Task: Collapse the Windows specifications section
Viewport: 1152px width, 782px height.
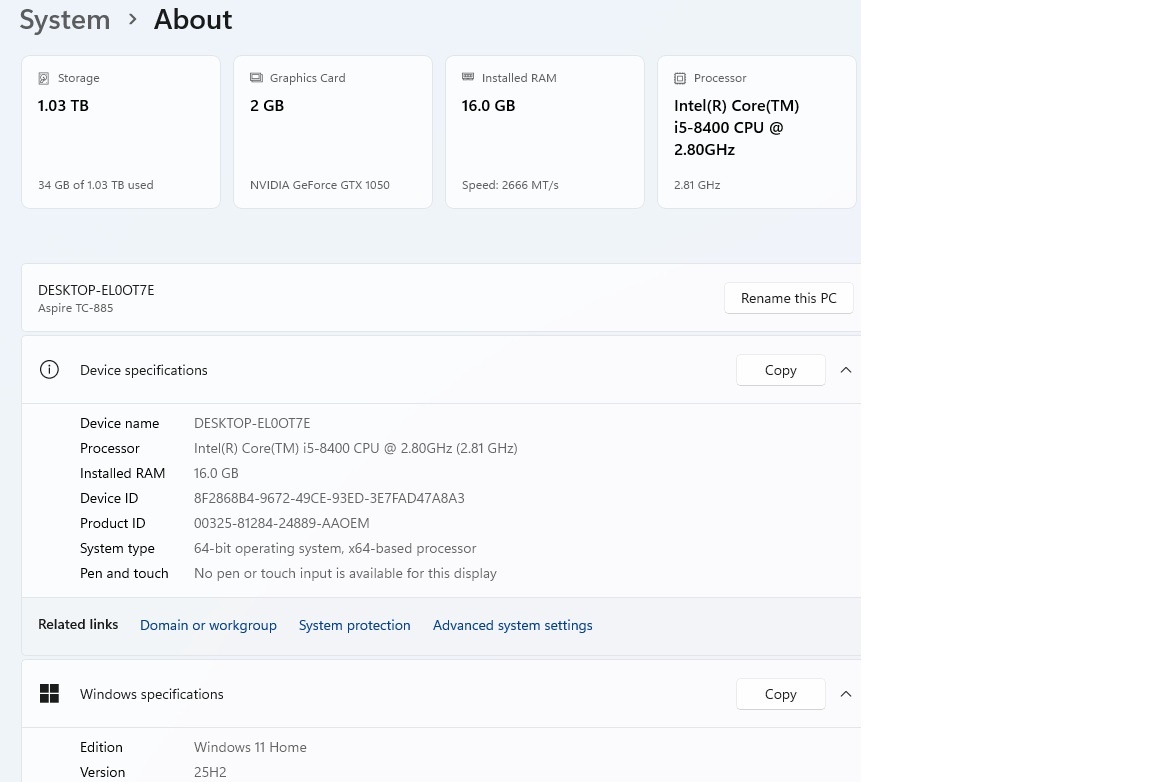Action: pyautogui.click(x=846, y=694)
